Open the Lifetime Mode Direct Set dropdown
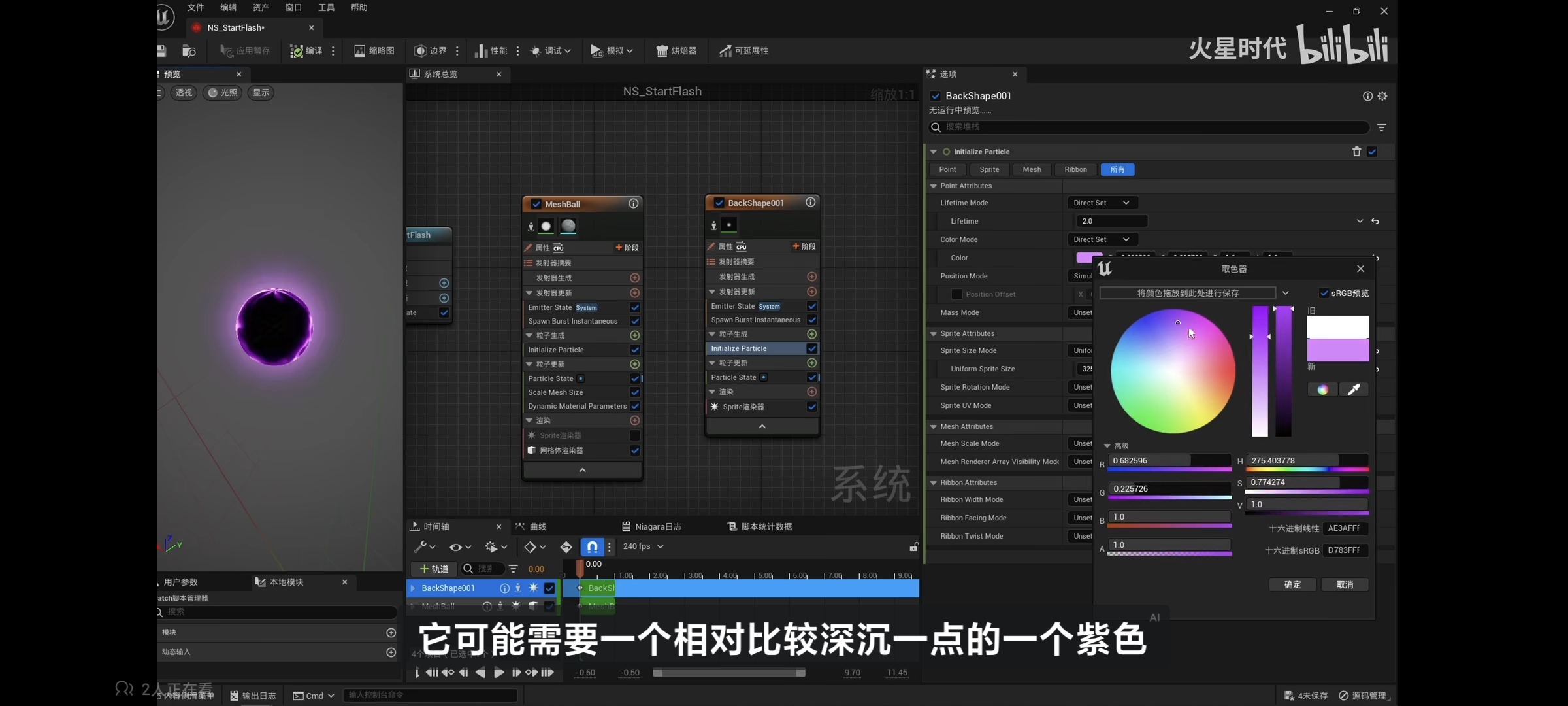 [1102, 203]
